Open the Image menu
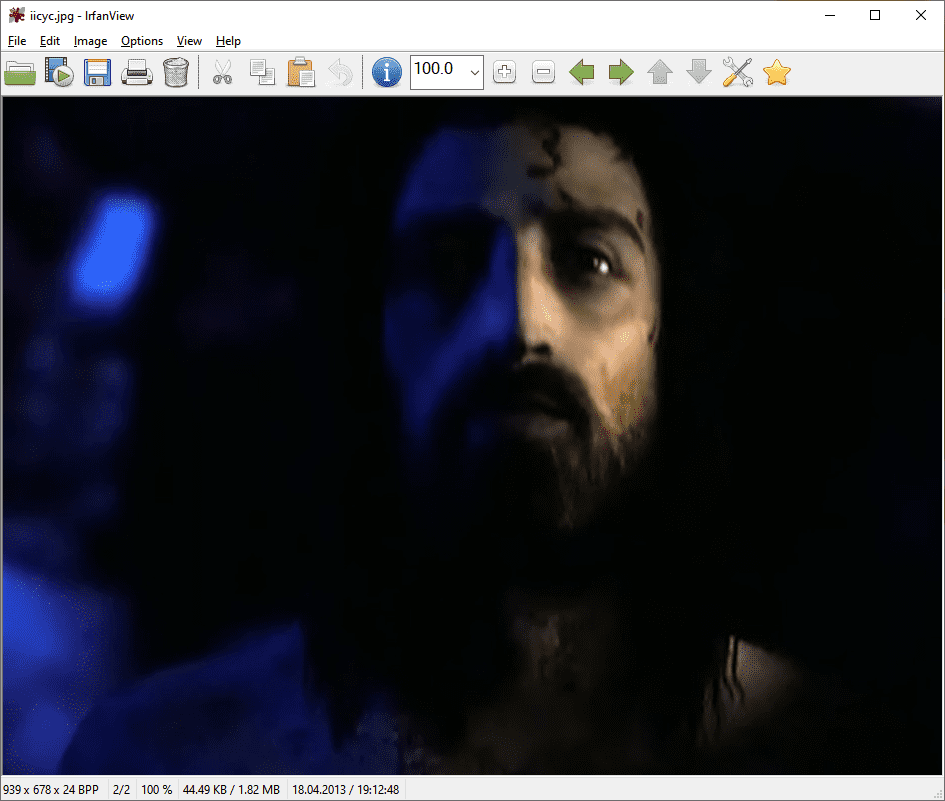Image resolution: width=945 pixels, height=801 pixels. (90, 41)
